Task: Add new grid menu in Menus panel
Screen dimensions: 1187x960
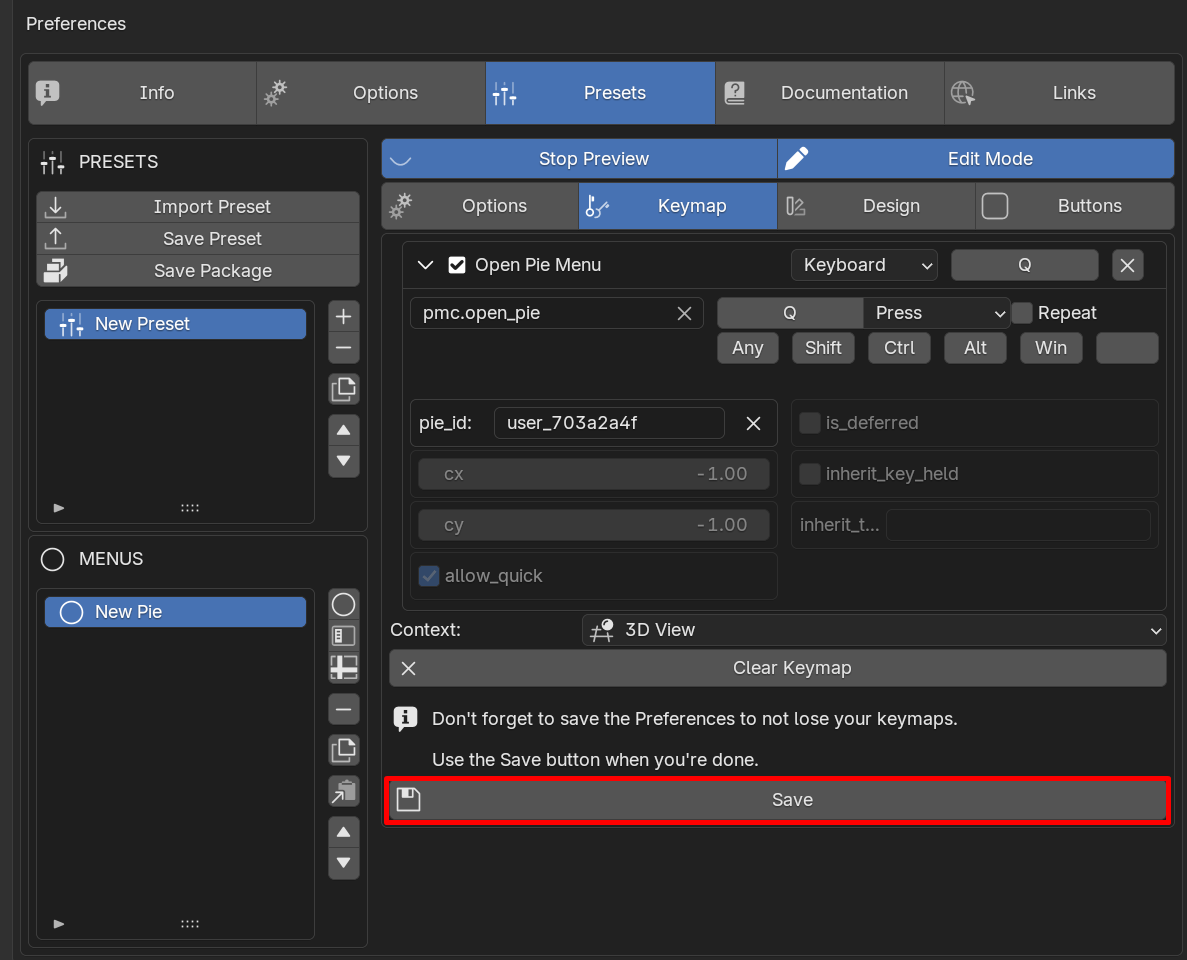Action: (x=343, y=668)
